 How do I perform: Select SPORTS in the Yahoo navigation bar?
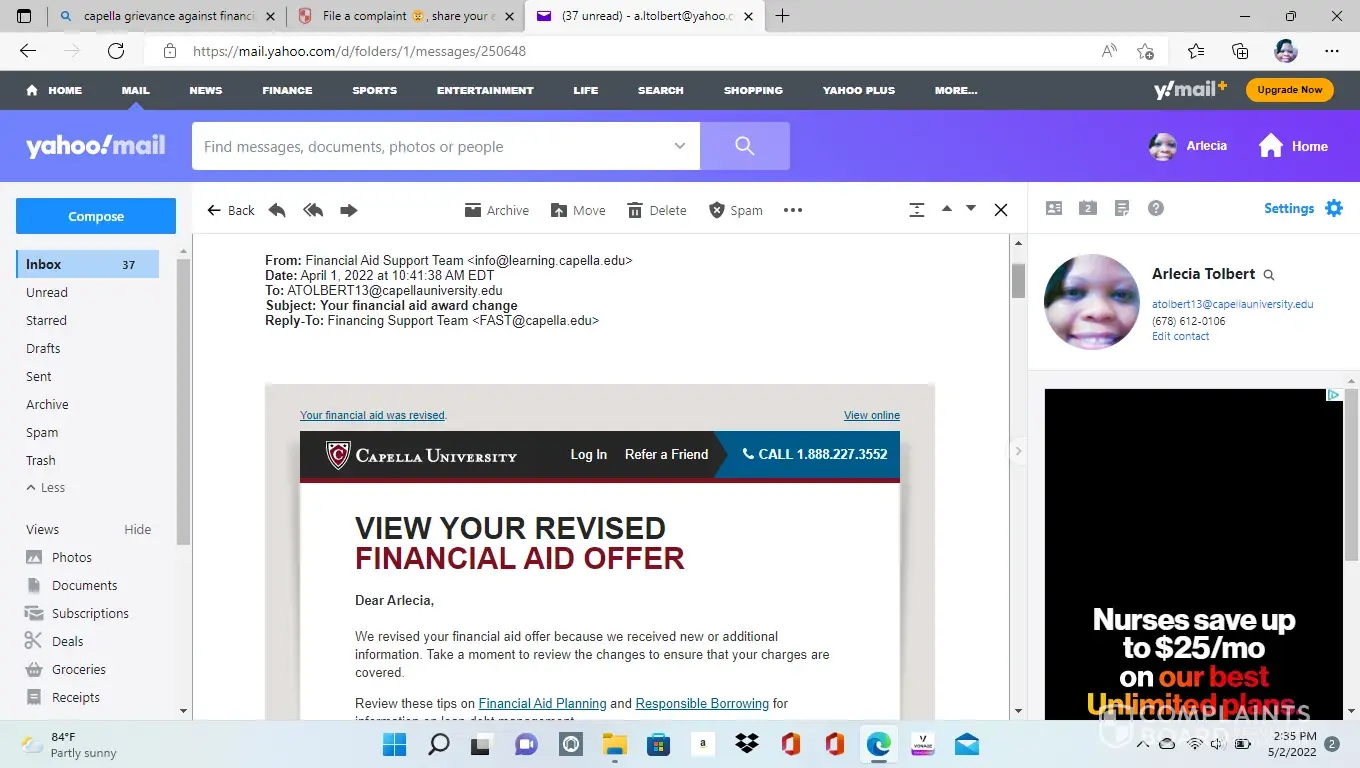coord(375,90)
